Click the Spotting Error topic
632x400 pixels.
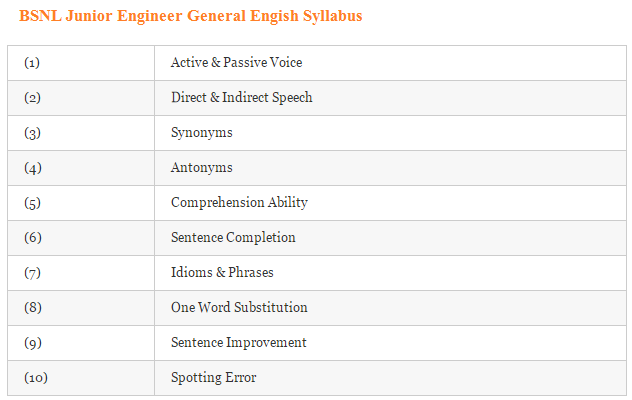(x=214, y=378)
